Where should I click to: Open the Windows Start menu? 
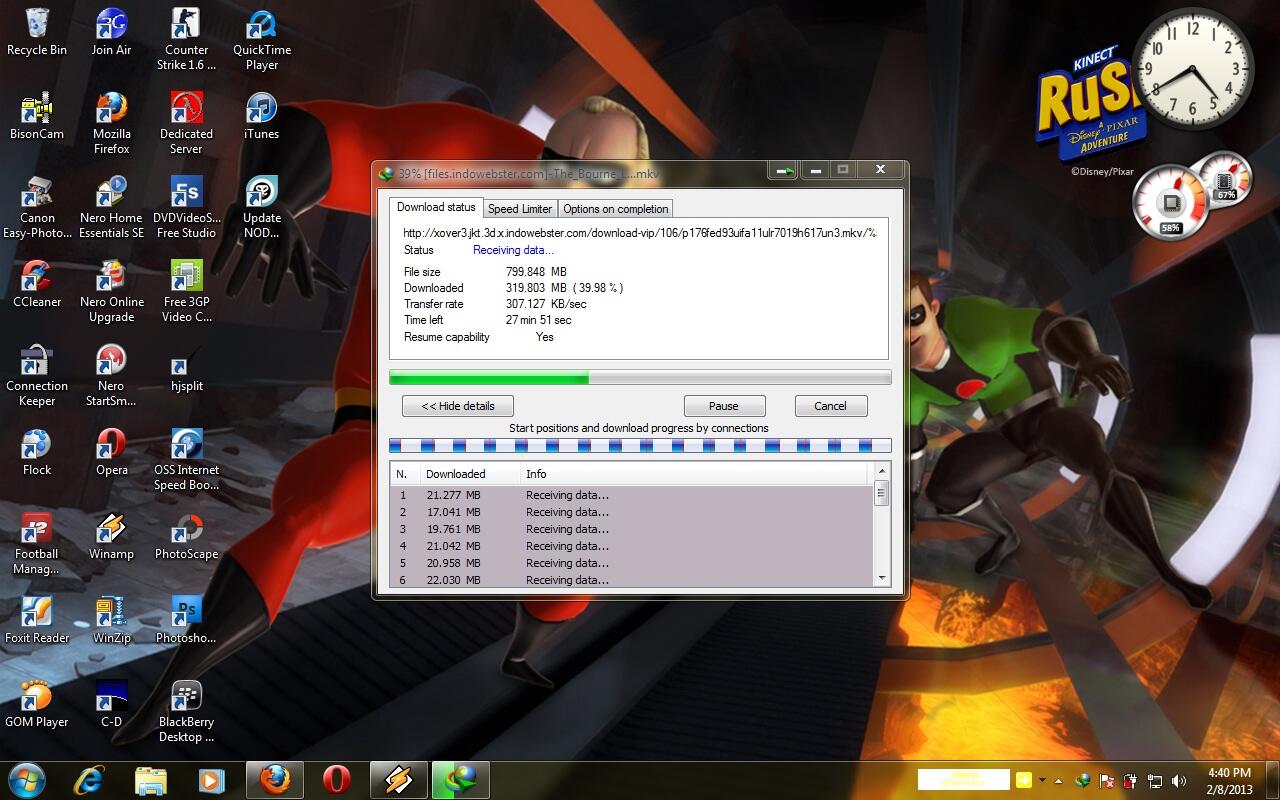click(25, 779)
